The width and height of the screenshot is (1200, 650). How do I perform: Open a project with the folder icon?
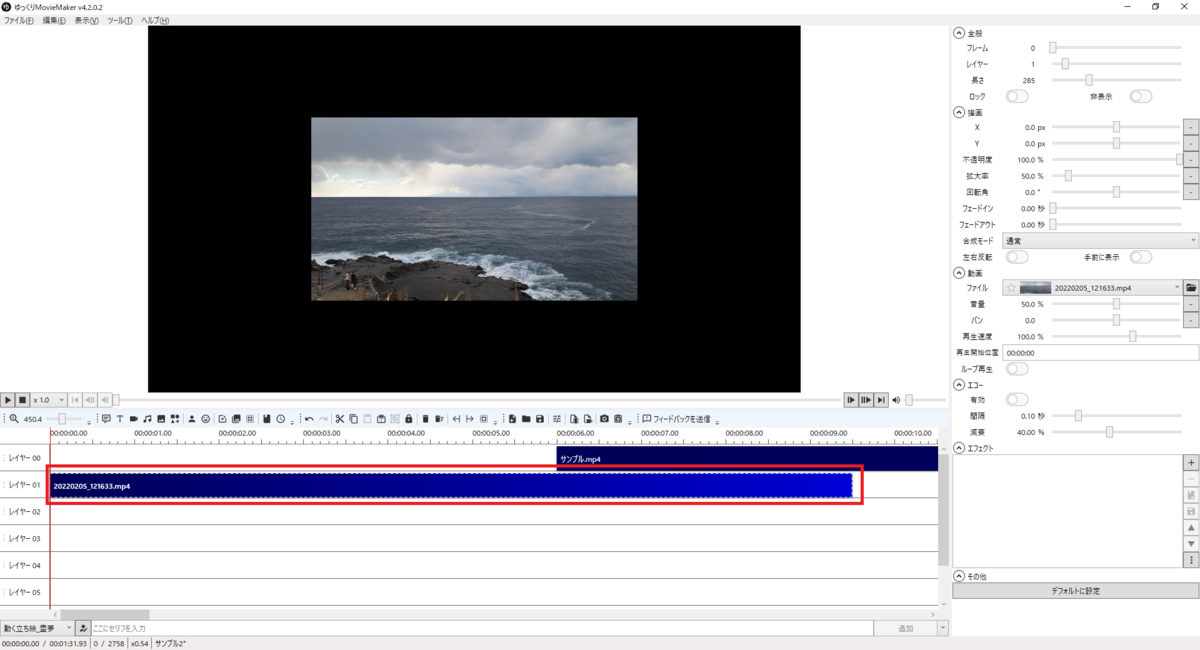click(526, 418)
